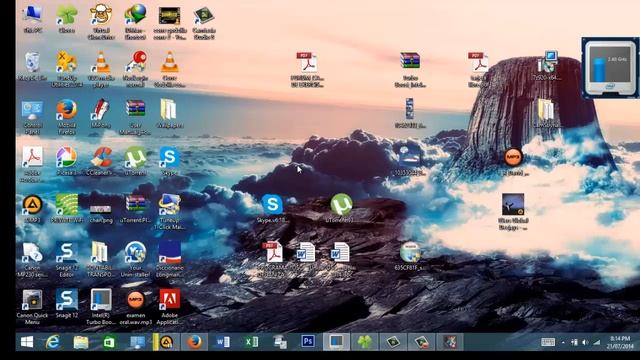640x360 pixels.
Task: Switch to Firefox in the taskbar
Action: [x=194, y=342]
